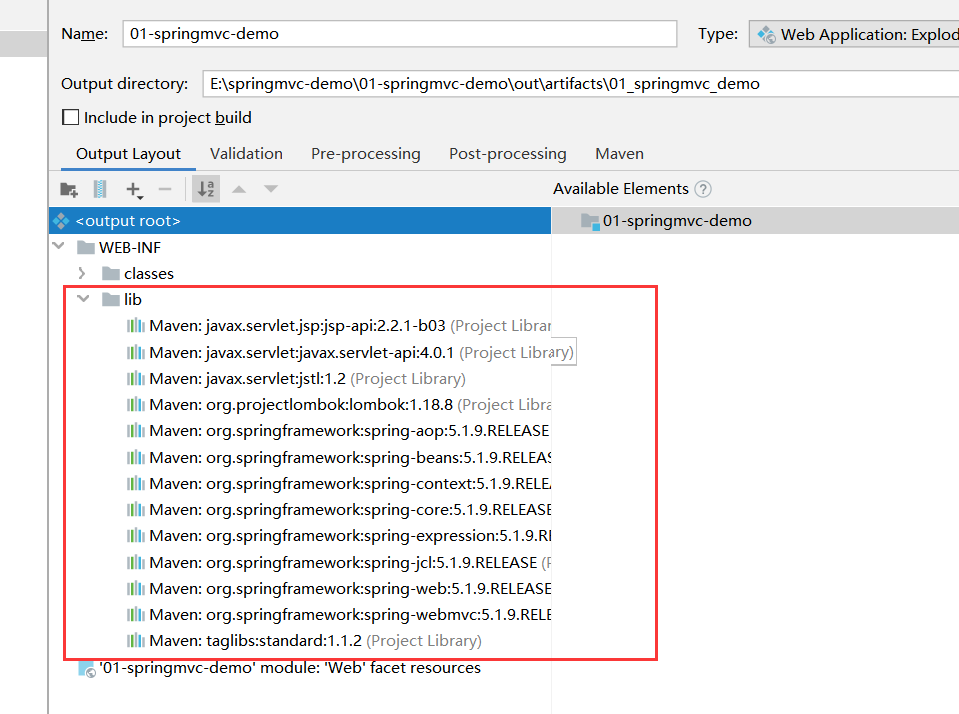Click library icon for spring-web:5.1.9.RELEASE
Image resolution: width=959 pixels, height=714 pixels.
(x=136, y=589)
